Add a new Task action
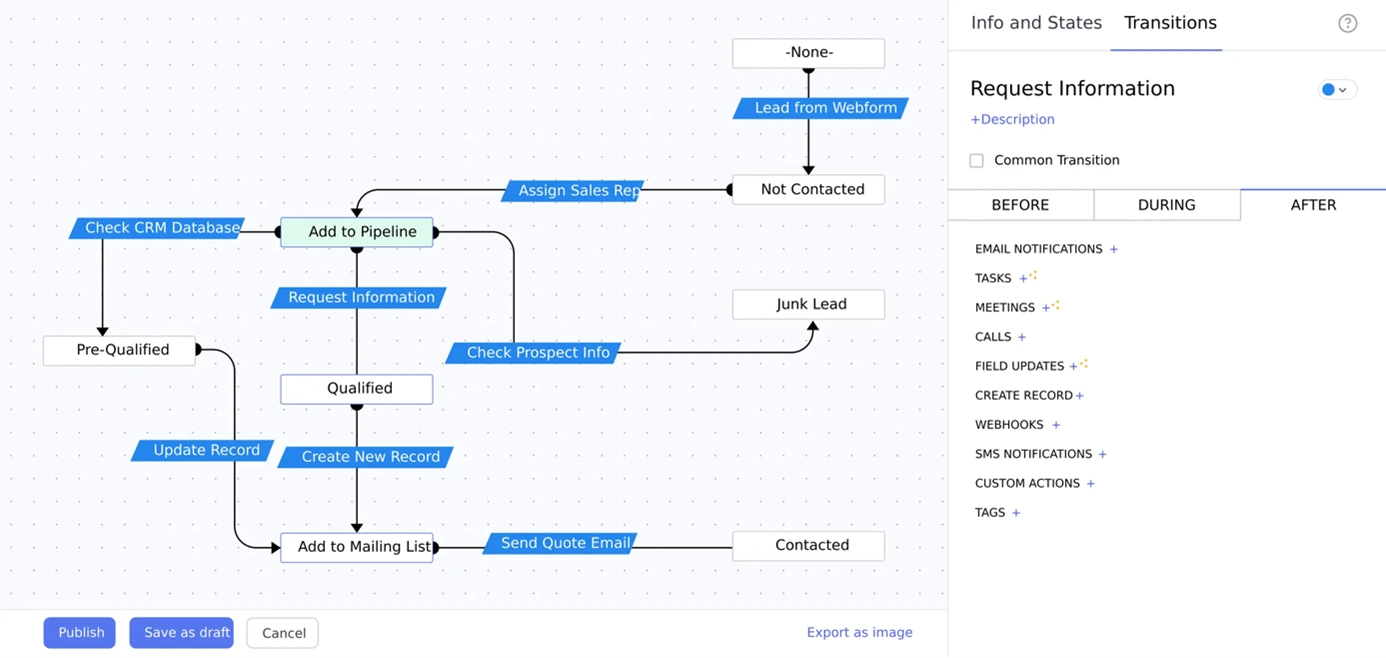This screenshot has height=658, width=1386. click(1022, 277)
